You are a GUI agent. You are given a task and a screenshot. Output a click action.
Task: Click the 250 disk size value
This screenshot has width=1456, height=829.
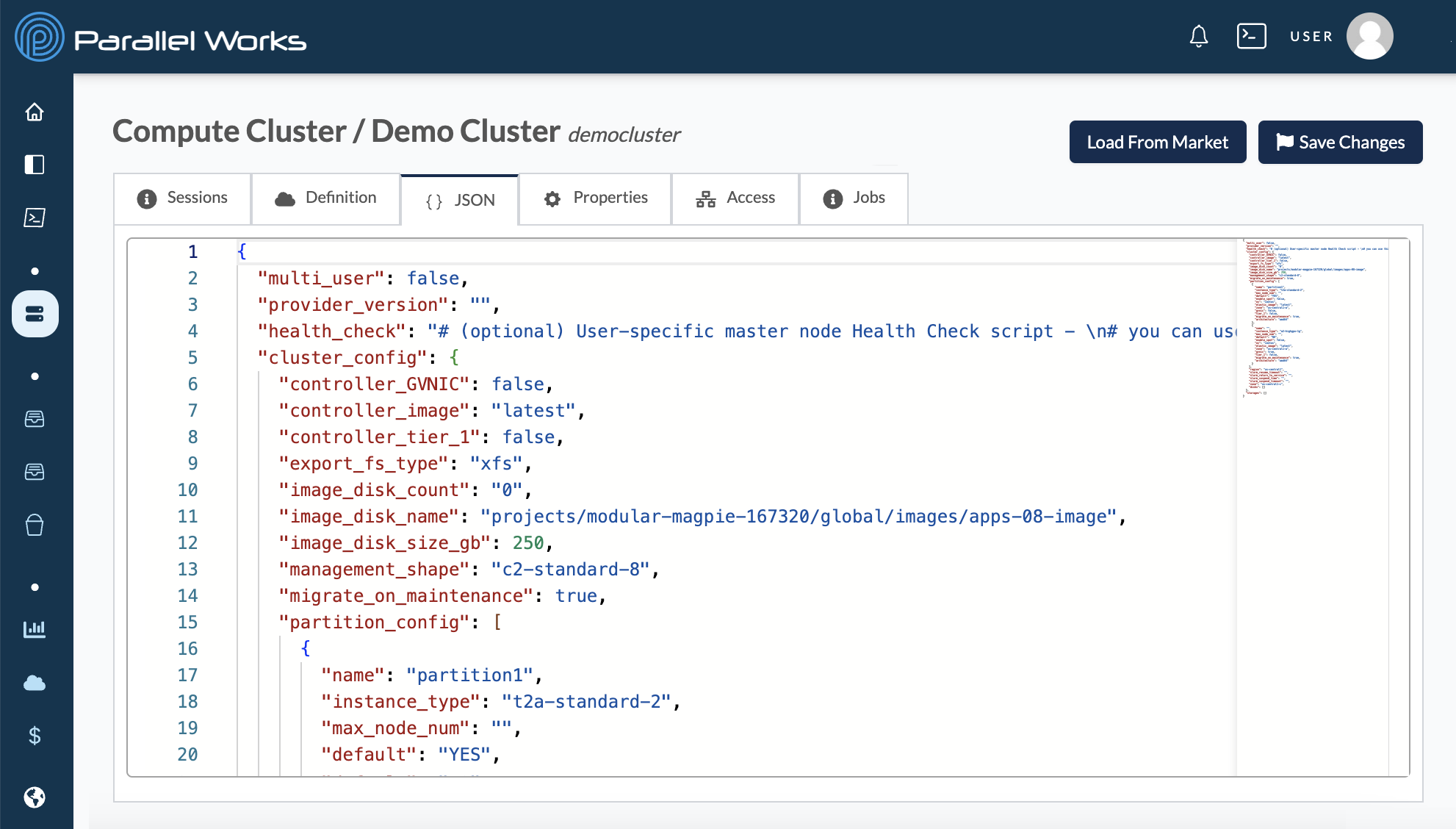pyautogui.click(x=528, y=543)
